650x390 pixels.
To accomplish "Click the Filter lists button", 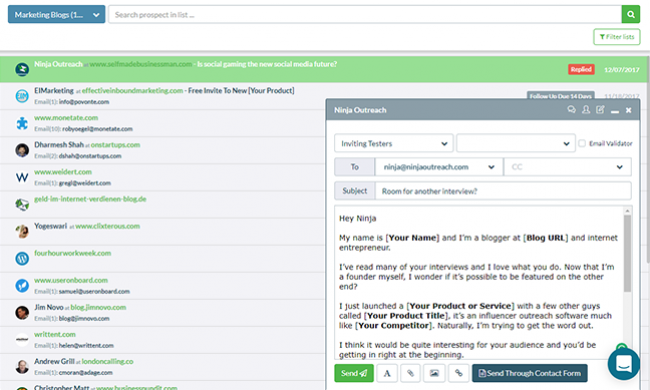I will click(616, 37).
